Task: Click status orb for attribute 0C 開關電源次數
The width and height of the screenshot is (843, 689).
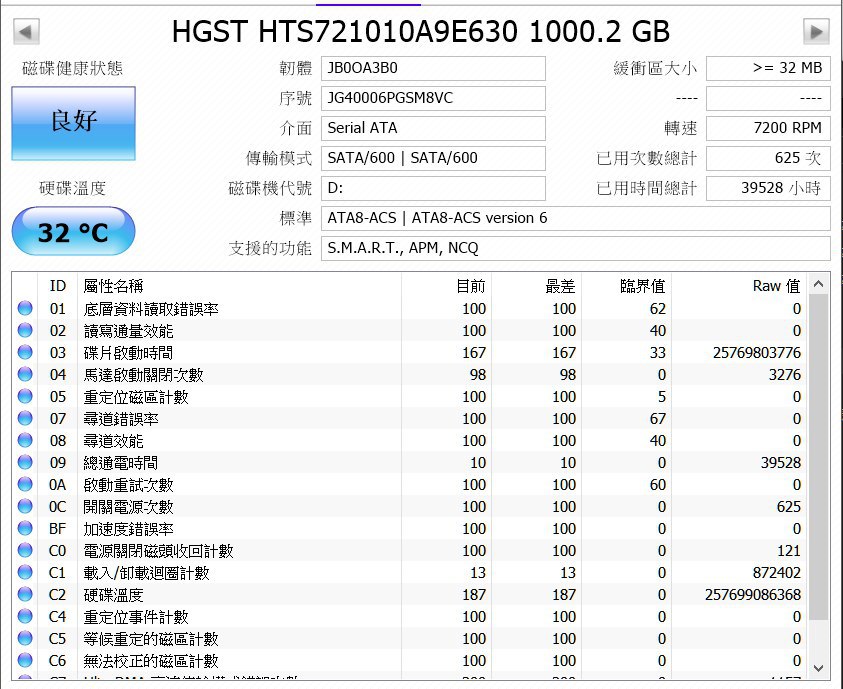Action: [25, 507]
